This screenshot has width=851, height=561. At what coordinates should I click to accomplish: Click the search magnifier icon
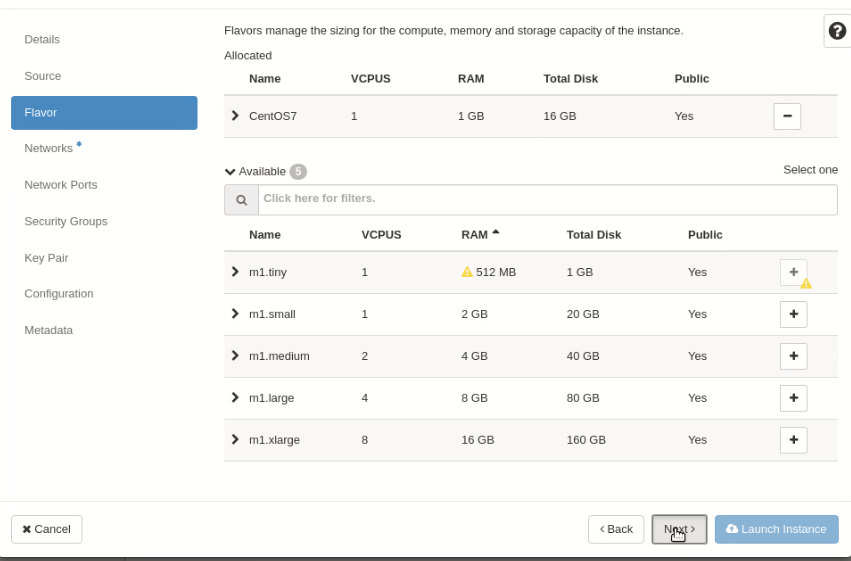(x=242, y=200)
